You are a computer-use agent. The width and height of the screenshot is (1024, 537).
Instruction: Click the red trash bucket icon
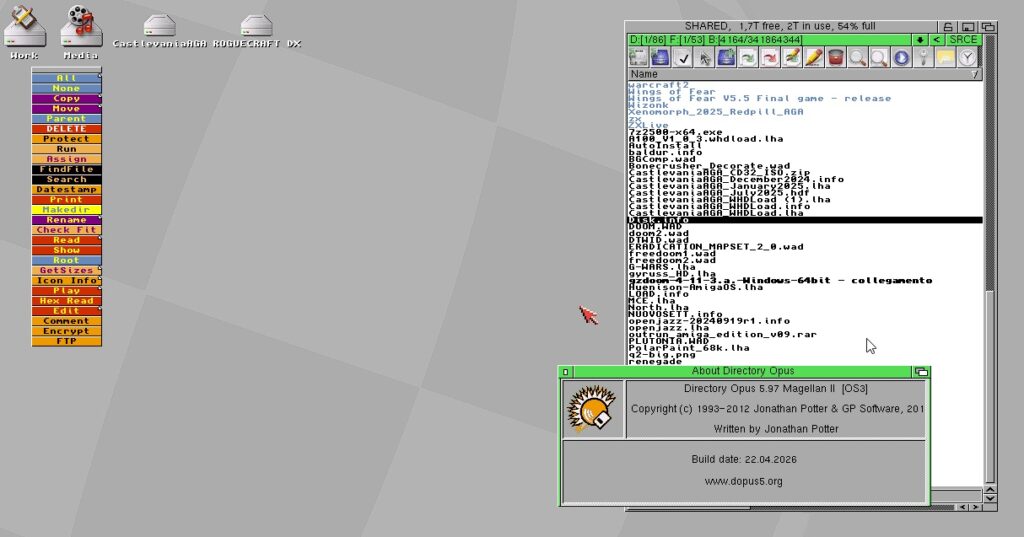point(836,58)
